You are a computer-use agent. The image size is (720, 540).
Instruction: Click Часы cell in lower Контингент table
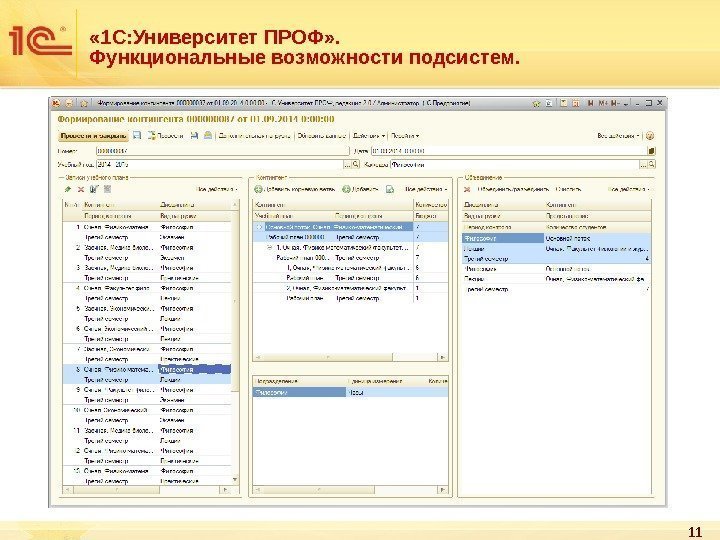point(396,393)
